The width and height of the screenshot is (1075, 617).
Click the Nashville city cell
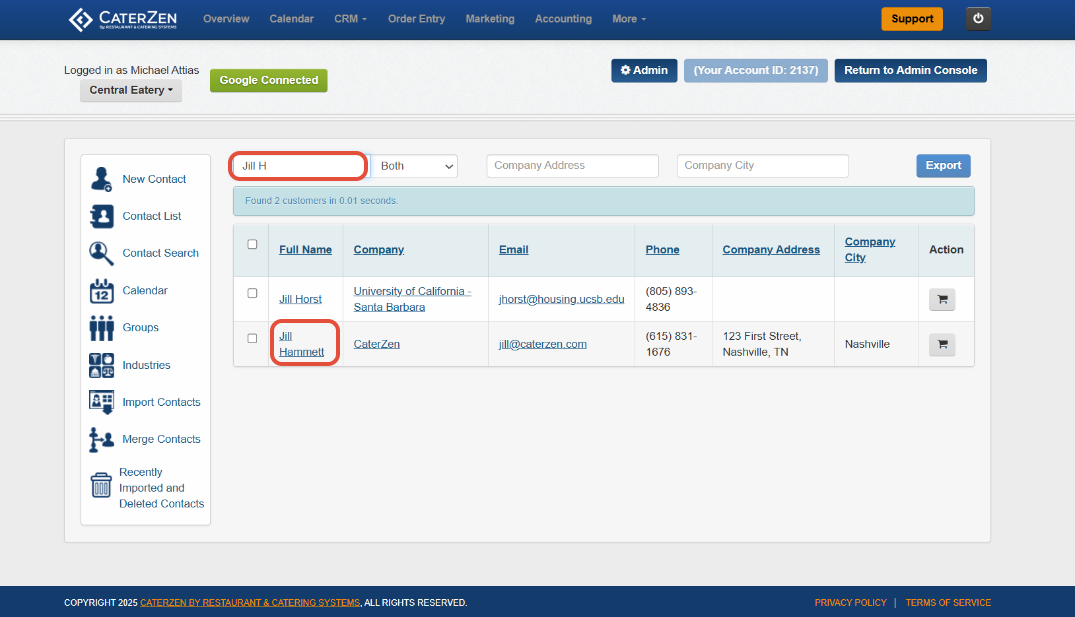(867, 344)
